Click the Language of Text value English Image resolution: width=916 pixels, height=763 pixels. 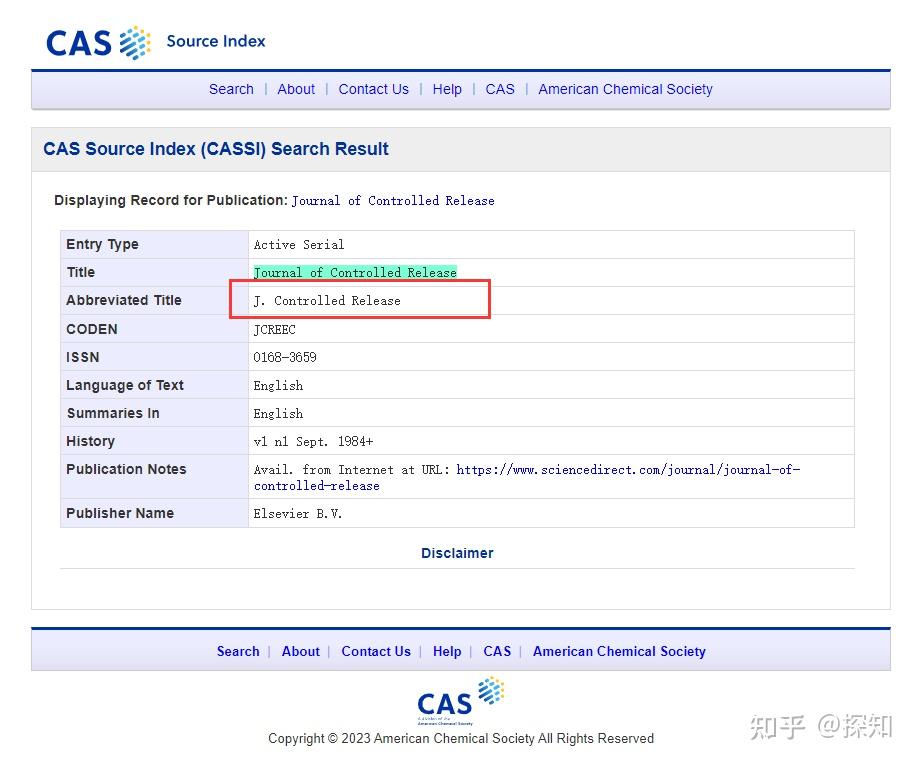pyautogui.click(x=278, y=386)
